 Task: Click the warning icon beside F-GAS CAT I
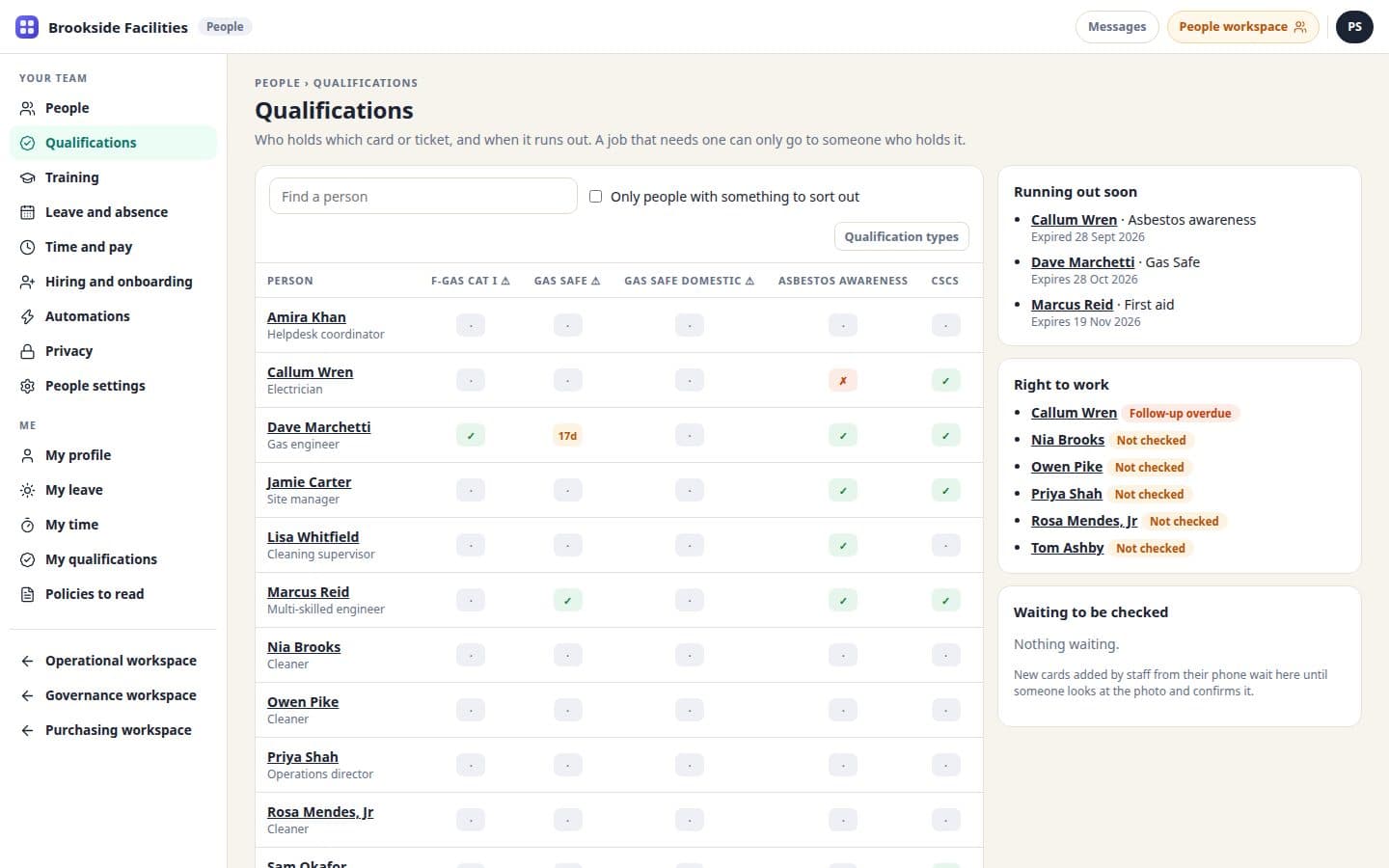click(x=505, y=281)
